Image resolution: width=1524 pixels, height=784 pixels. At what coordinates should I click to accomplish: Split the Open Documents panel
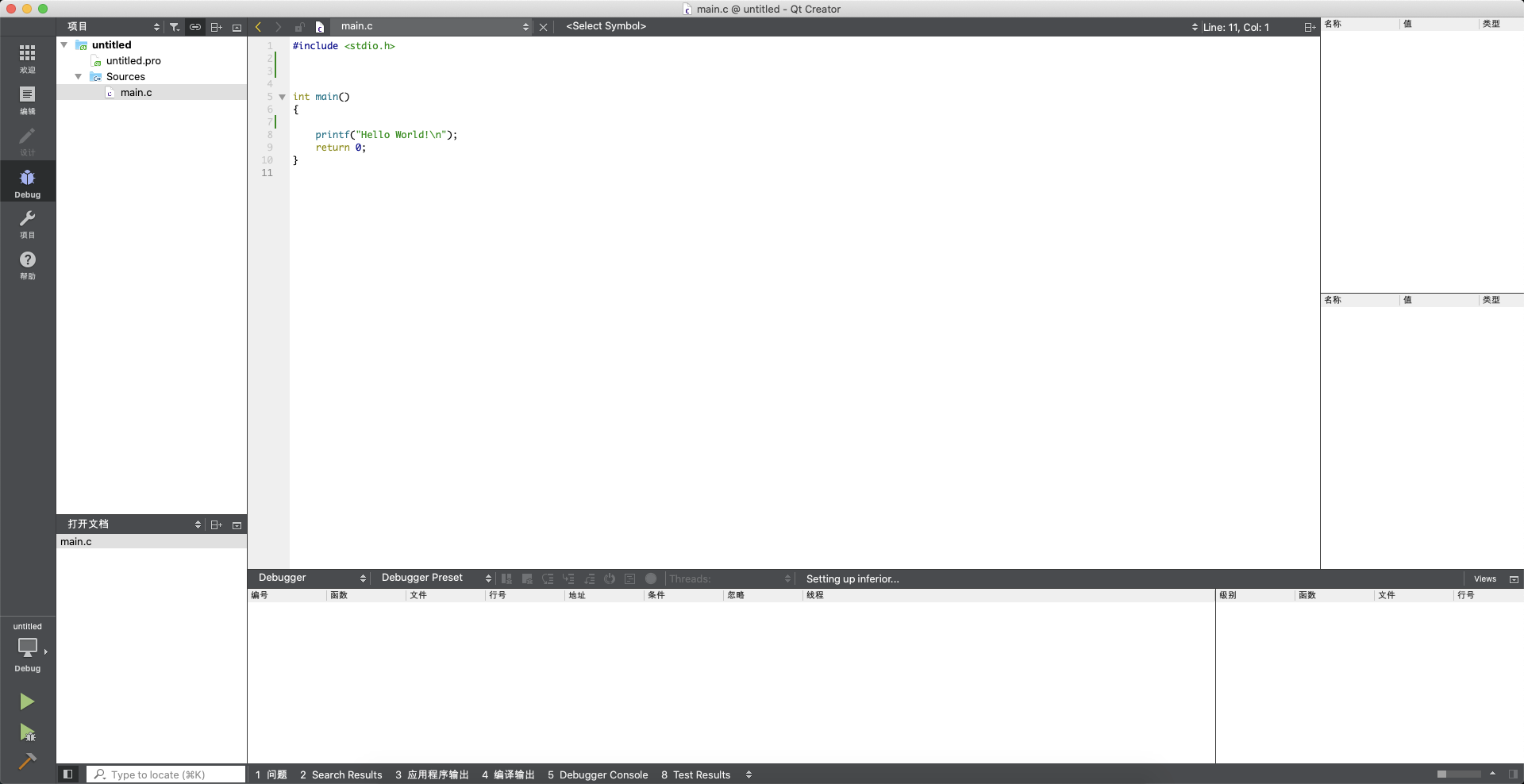[216, 525]
